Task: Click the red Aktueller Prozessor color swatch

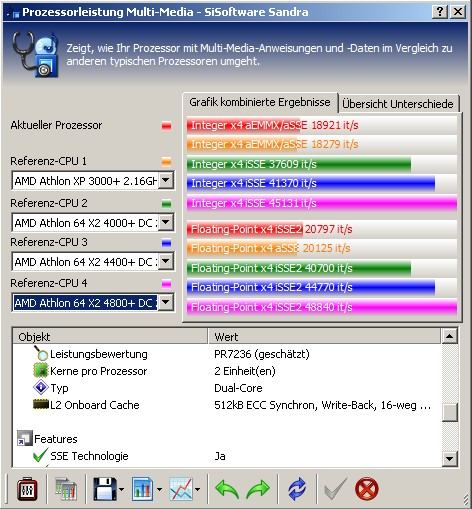Action: tap(166, 126)
